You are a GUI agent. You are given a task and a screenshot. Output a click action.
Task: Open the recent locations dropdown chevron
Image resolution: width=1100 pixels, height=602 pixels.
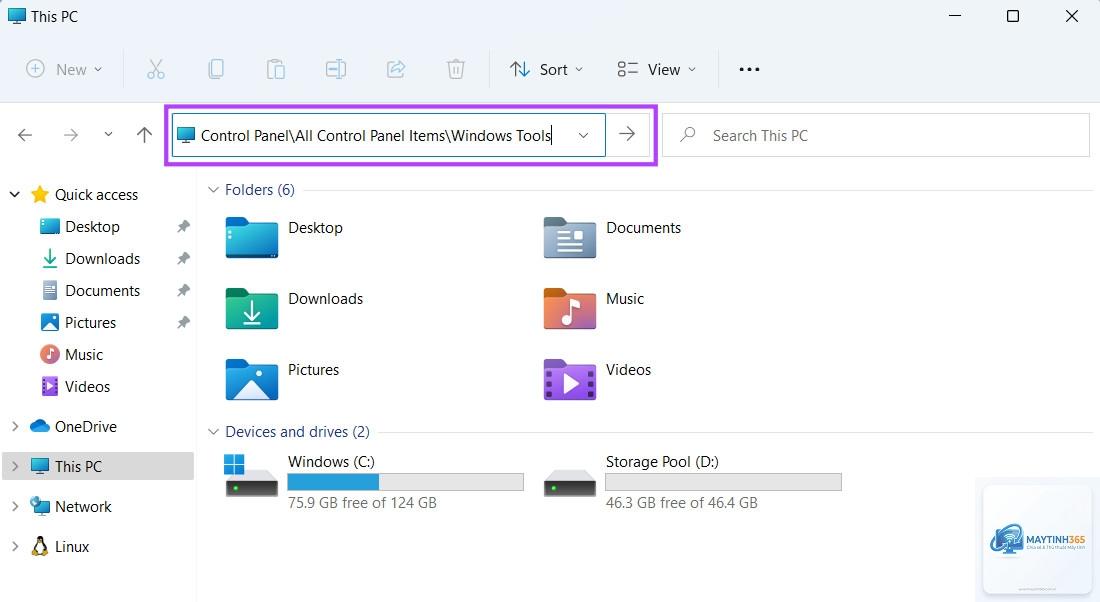point(108,134)
